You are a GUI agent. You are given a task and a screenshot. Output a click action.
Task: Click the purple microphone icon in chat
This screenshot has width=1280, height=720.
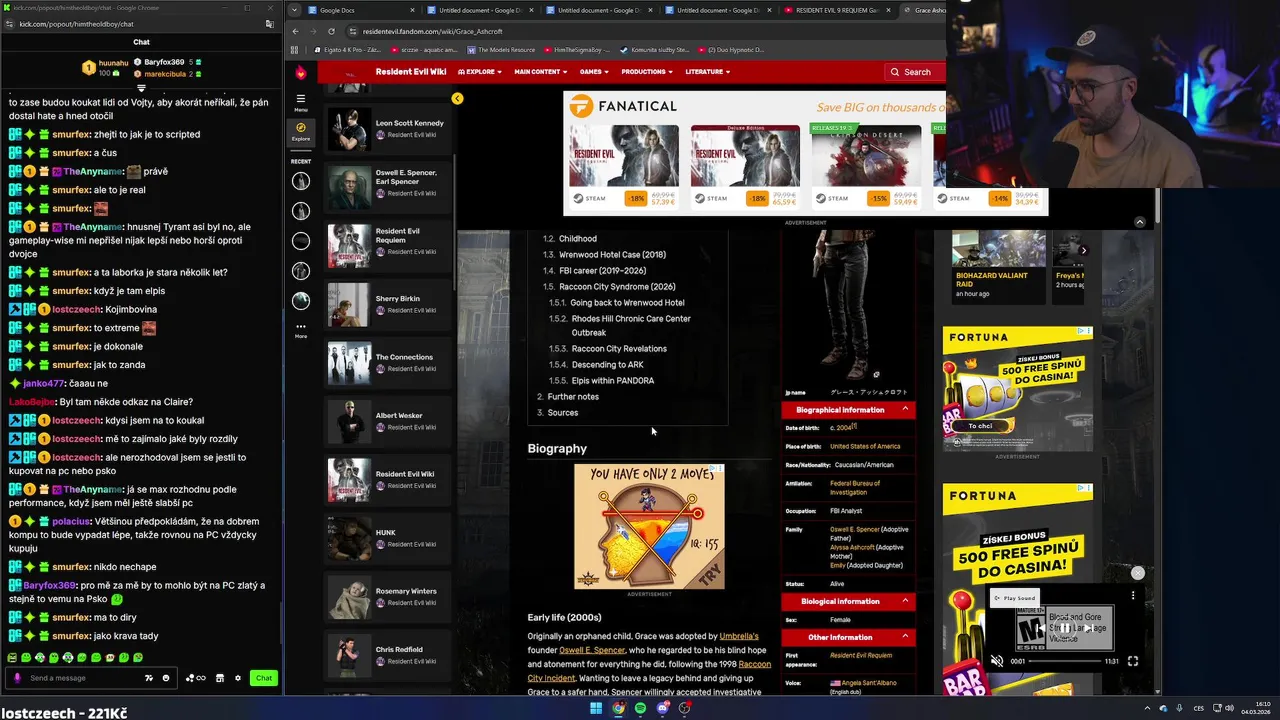17,678
